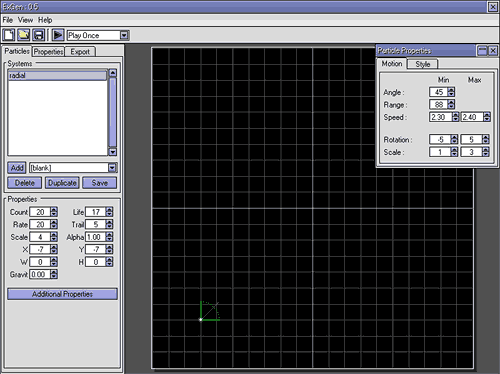The image size is (500, 374).
Task: Click the Alpha value field showing 1.00
Action: [x=96, y=237]
